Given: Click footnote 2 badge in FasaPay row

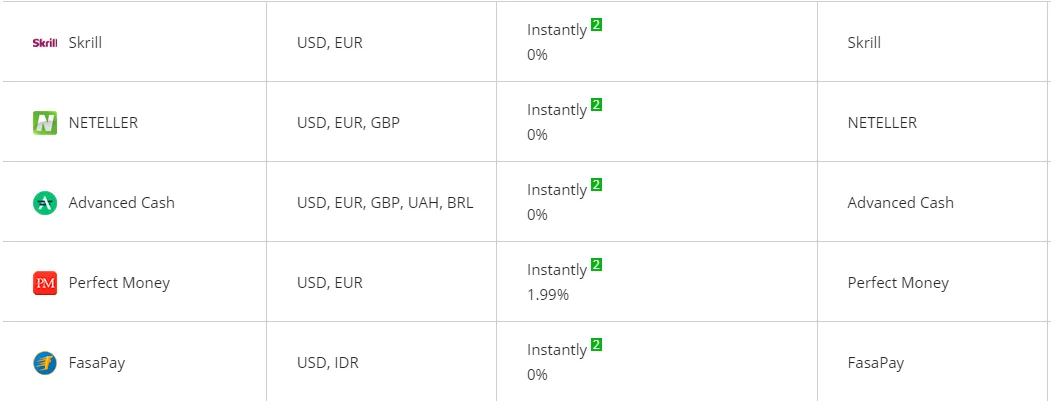Looking at the screenshot, I should click(597, 345).
